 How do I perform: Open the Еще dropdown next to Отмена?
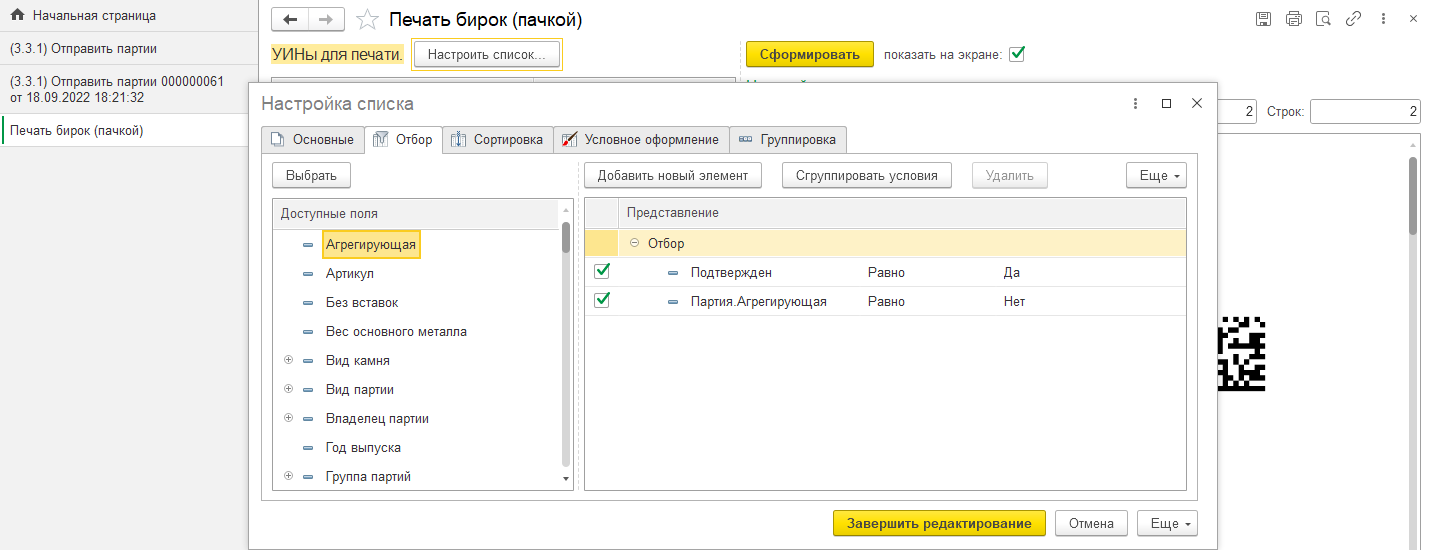[1167, 523]
